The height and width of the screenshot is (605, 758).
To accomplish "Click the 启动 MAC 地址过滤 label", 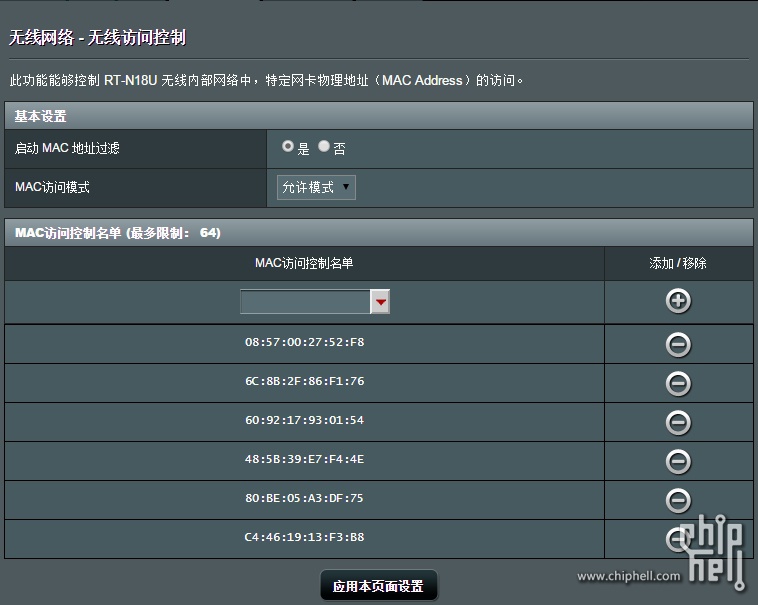I will 67,148.
